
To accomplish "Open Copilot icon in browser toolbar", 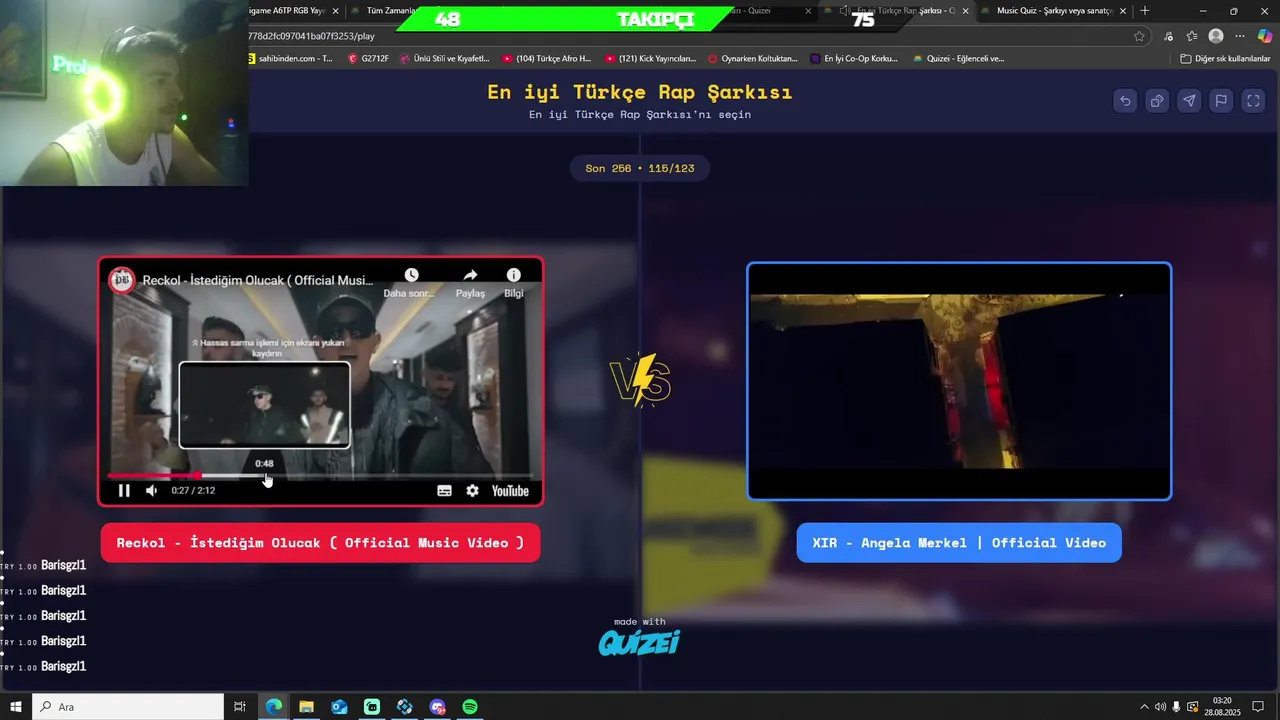I will 1265,36.
